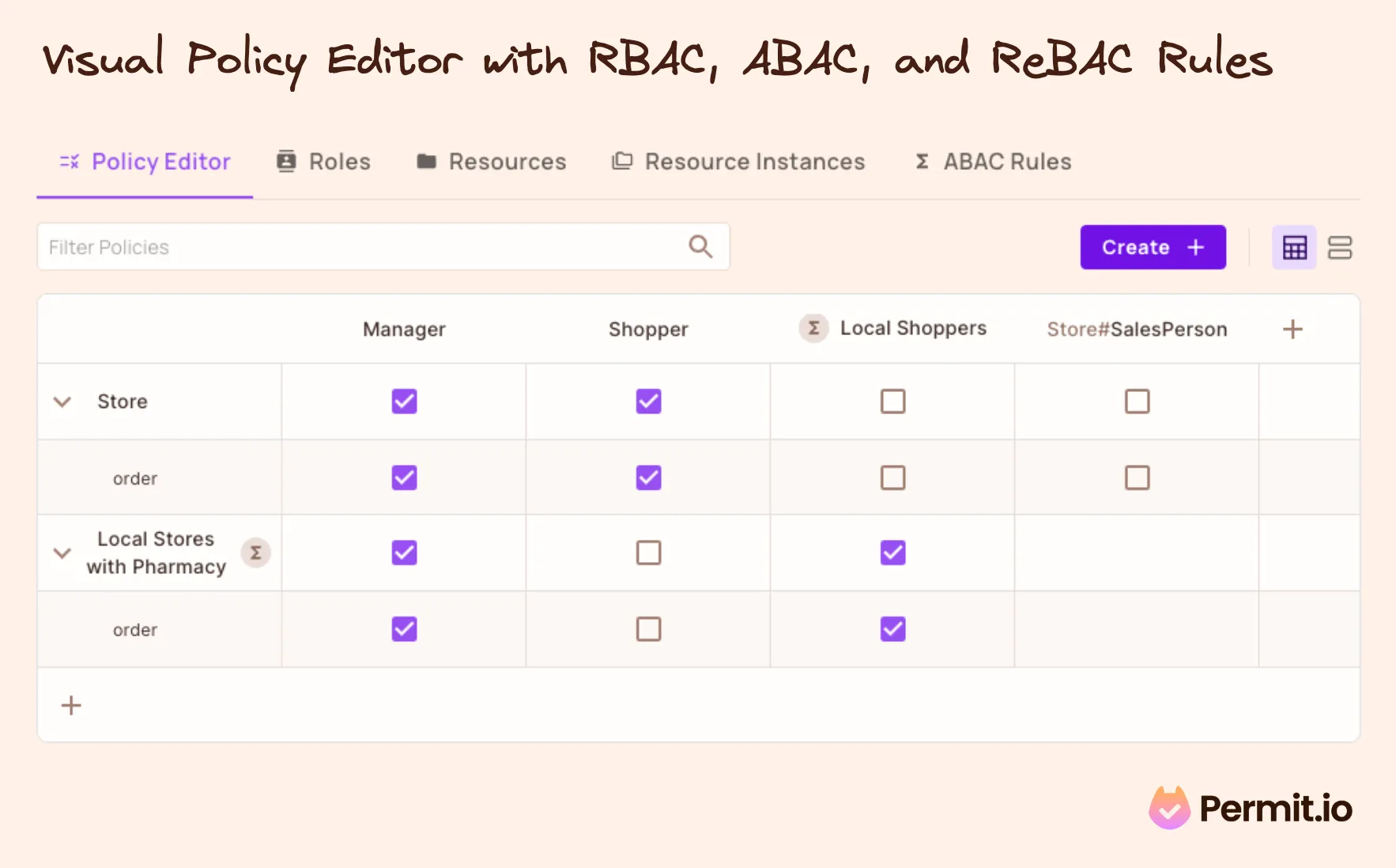Click the Permit.io logo
1396x868 pixels.
coord(1251,808)
